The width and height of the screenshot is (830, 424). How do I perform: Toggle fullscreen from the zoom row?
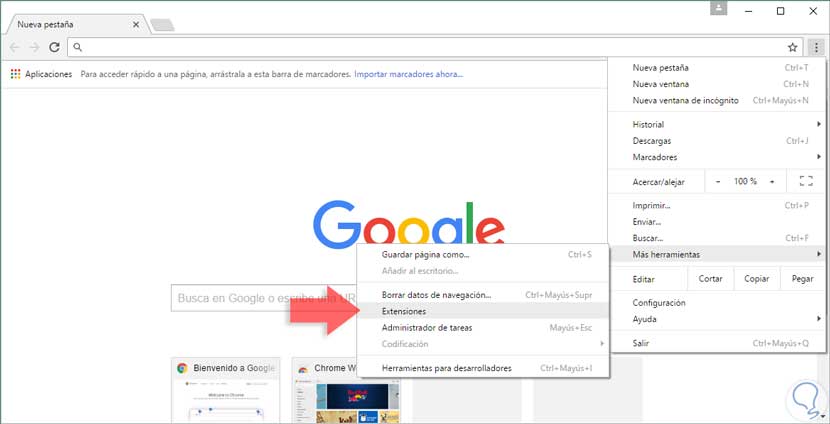coord(806,181)
